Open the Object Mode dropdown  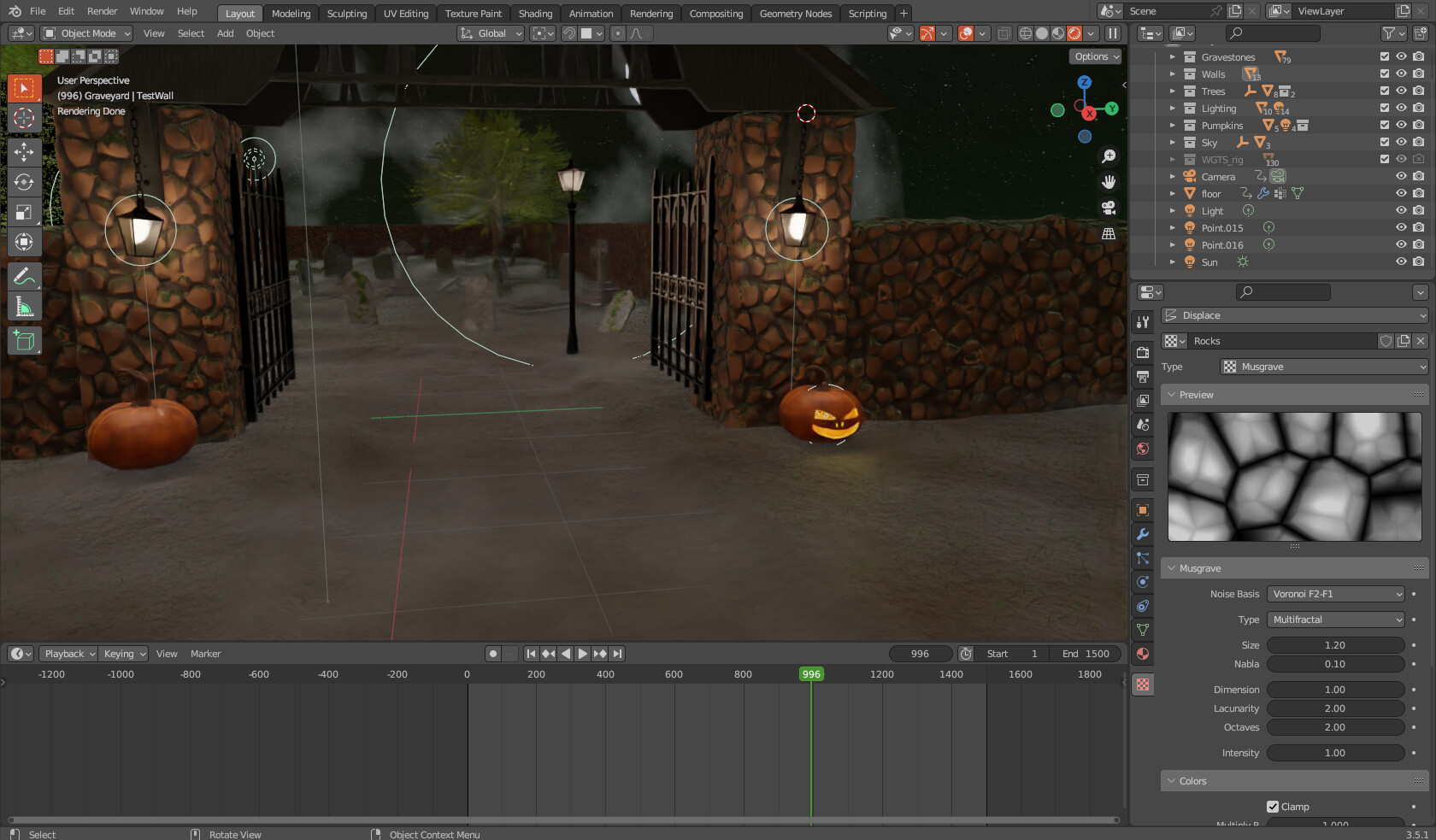88,33
